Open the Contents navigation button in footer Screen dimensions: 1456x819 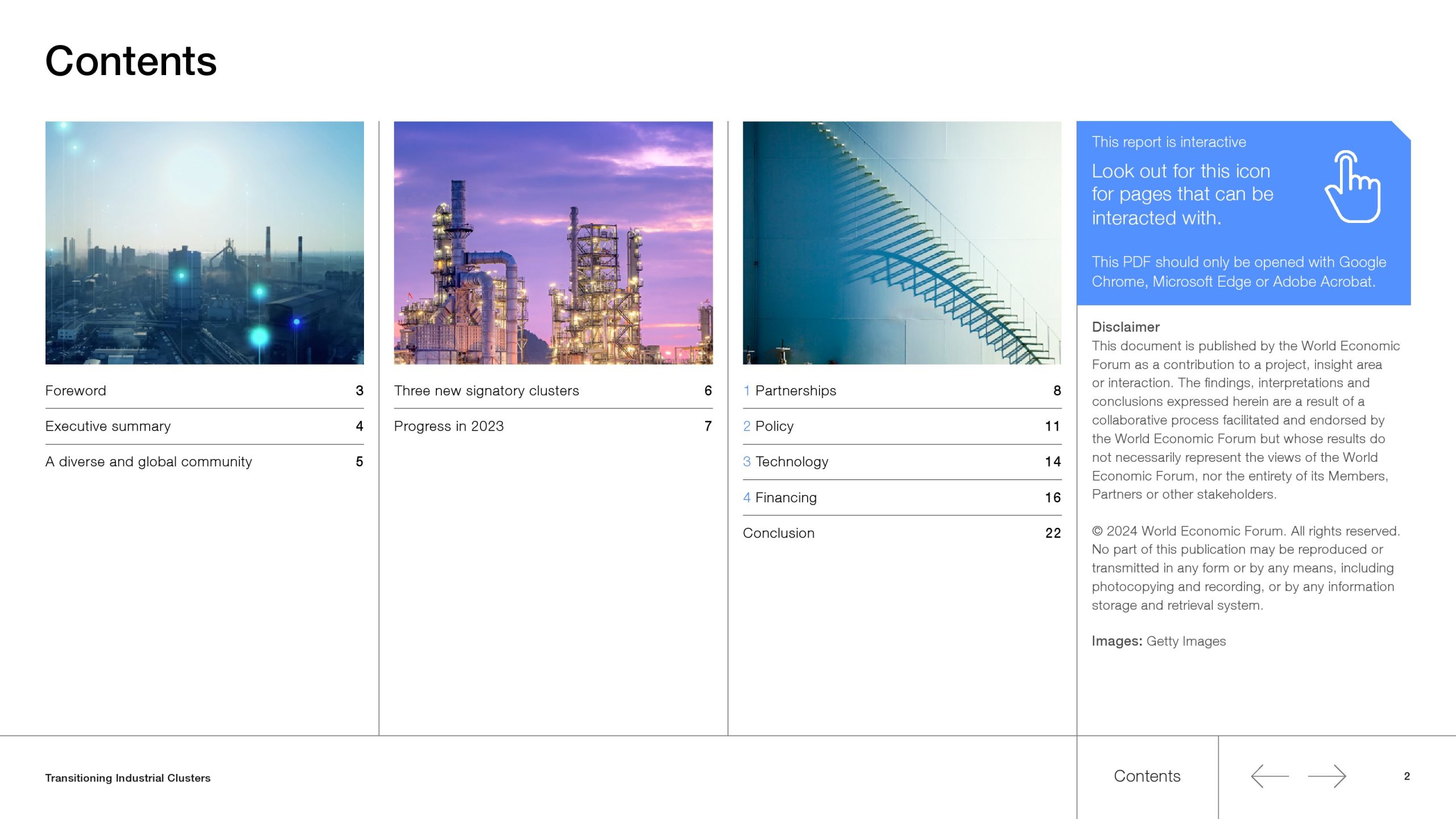1147,776
